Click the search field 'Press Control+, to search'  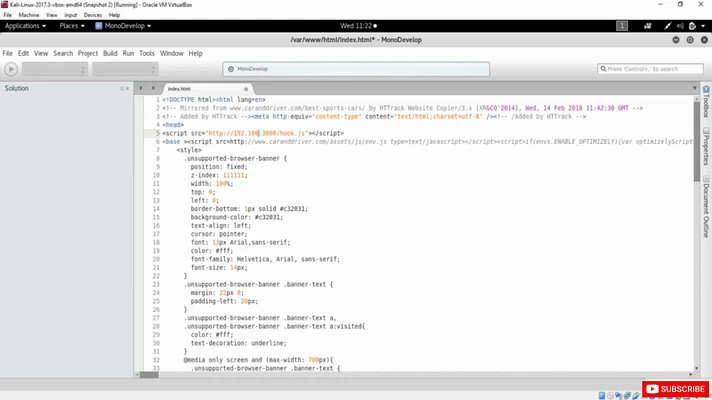tap(650, 69)
